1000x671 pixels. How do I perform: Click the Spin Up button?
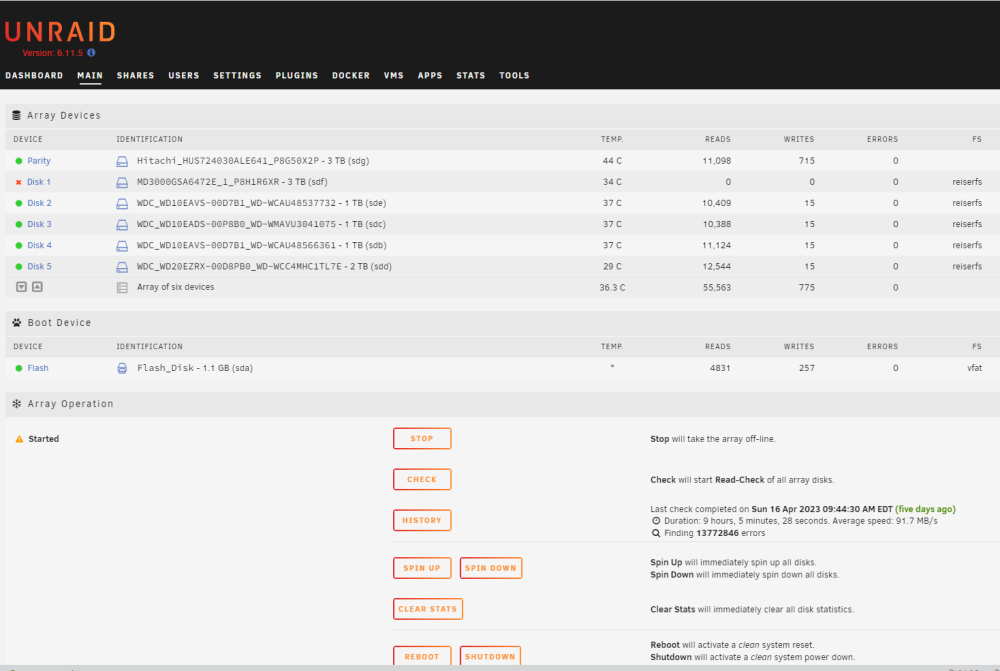tap(422, 568)
